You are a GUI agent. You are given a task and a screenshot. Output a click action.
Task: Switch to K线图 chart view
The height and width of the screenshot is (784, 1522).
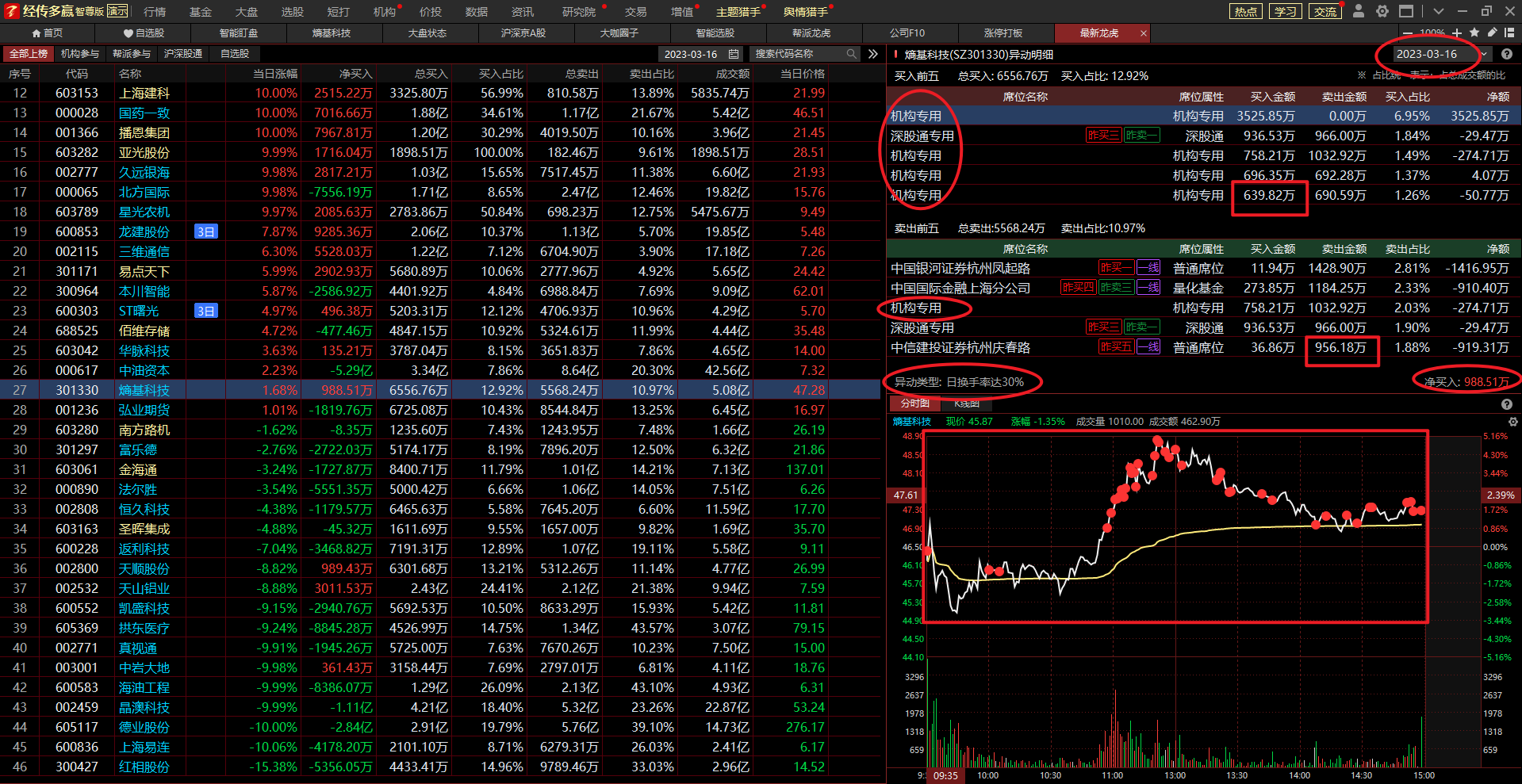(x=967, y=403)
